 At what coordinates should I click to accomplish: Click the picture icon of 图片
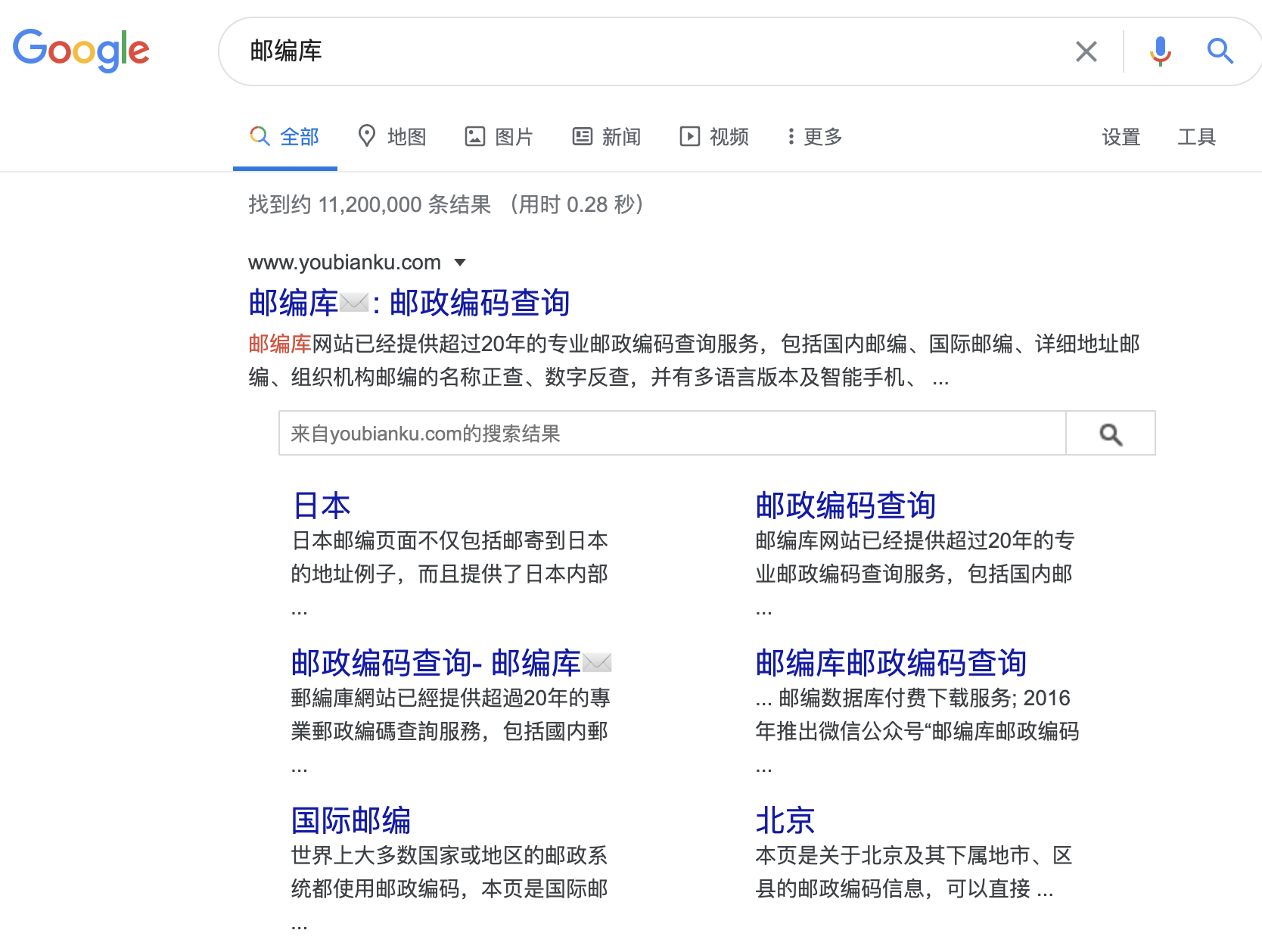pyautogui.click(x=474, y=136)
